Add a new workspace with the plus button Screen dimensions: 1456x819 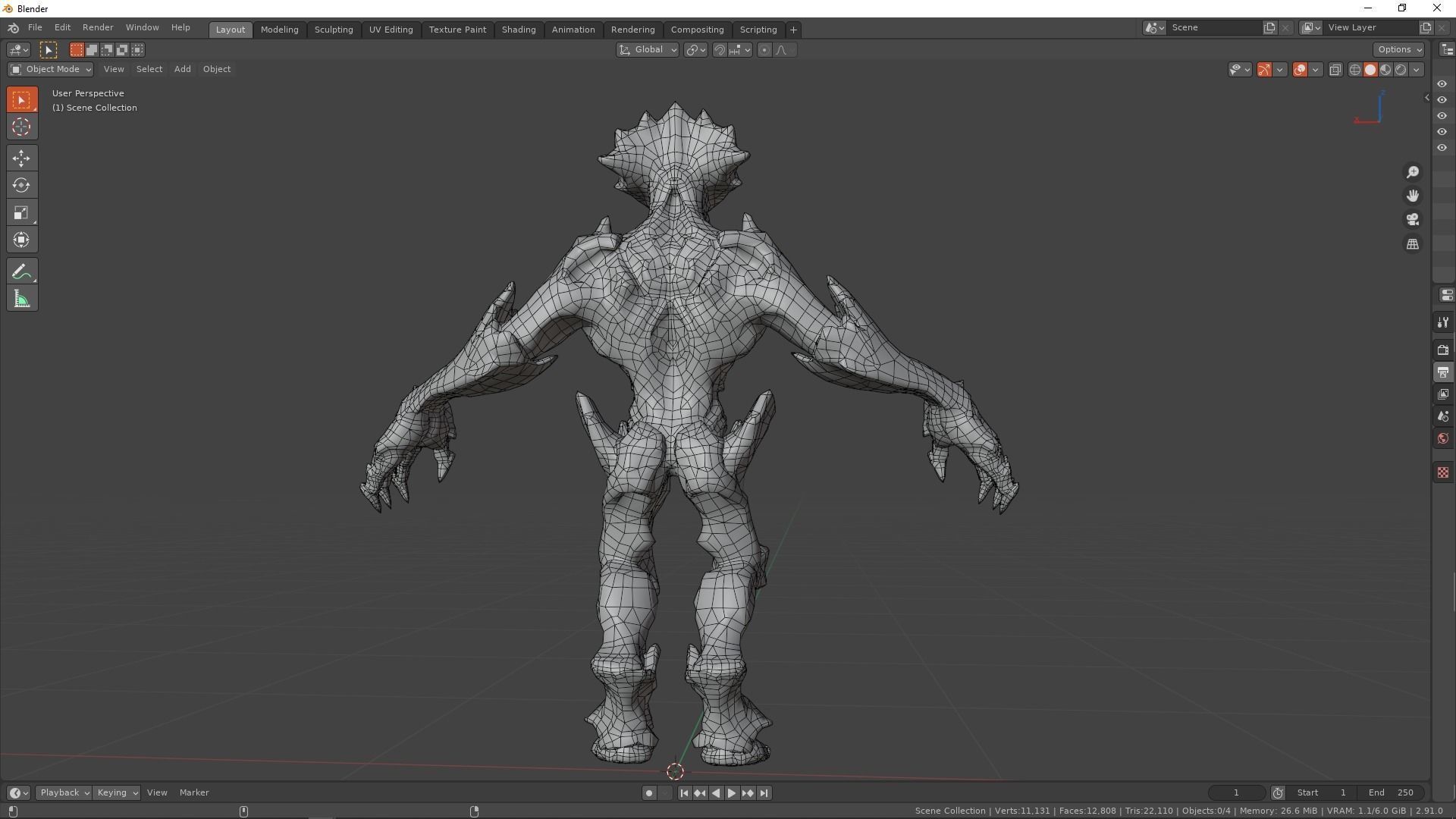793,30
